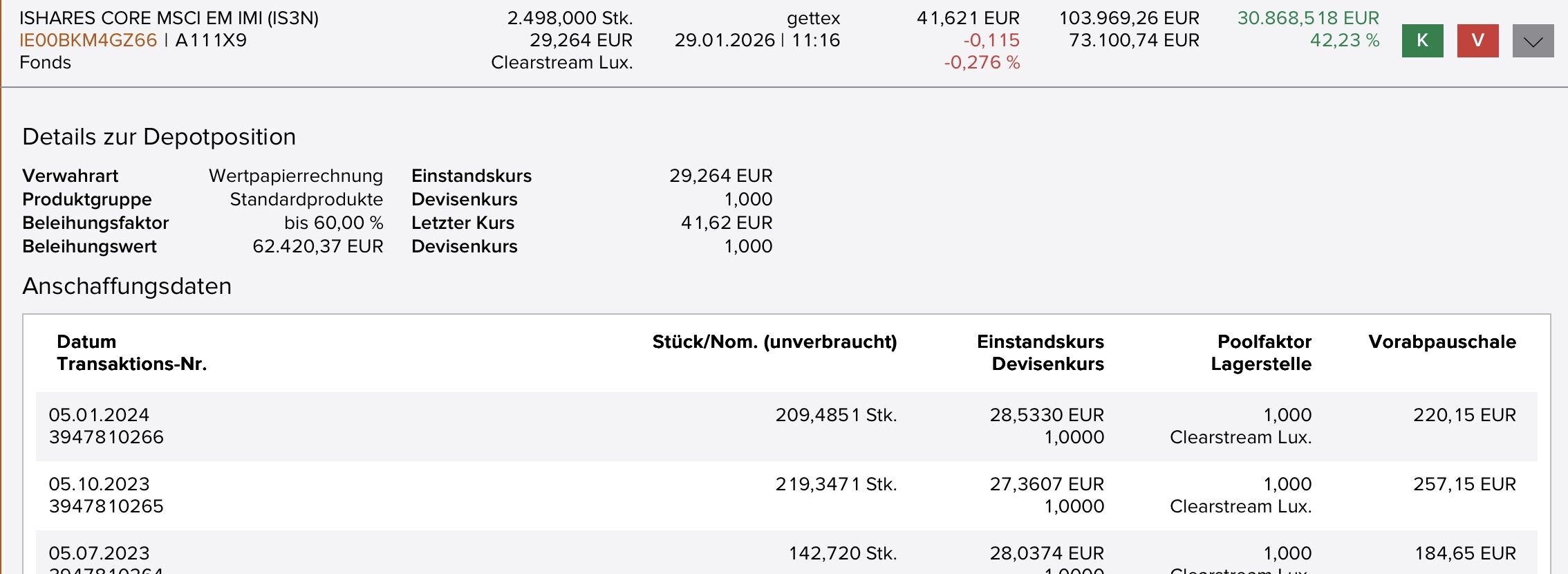Select the 05.01.2024 purchase row date
The width and height of the screenshot is (1568, 574).
99,415
